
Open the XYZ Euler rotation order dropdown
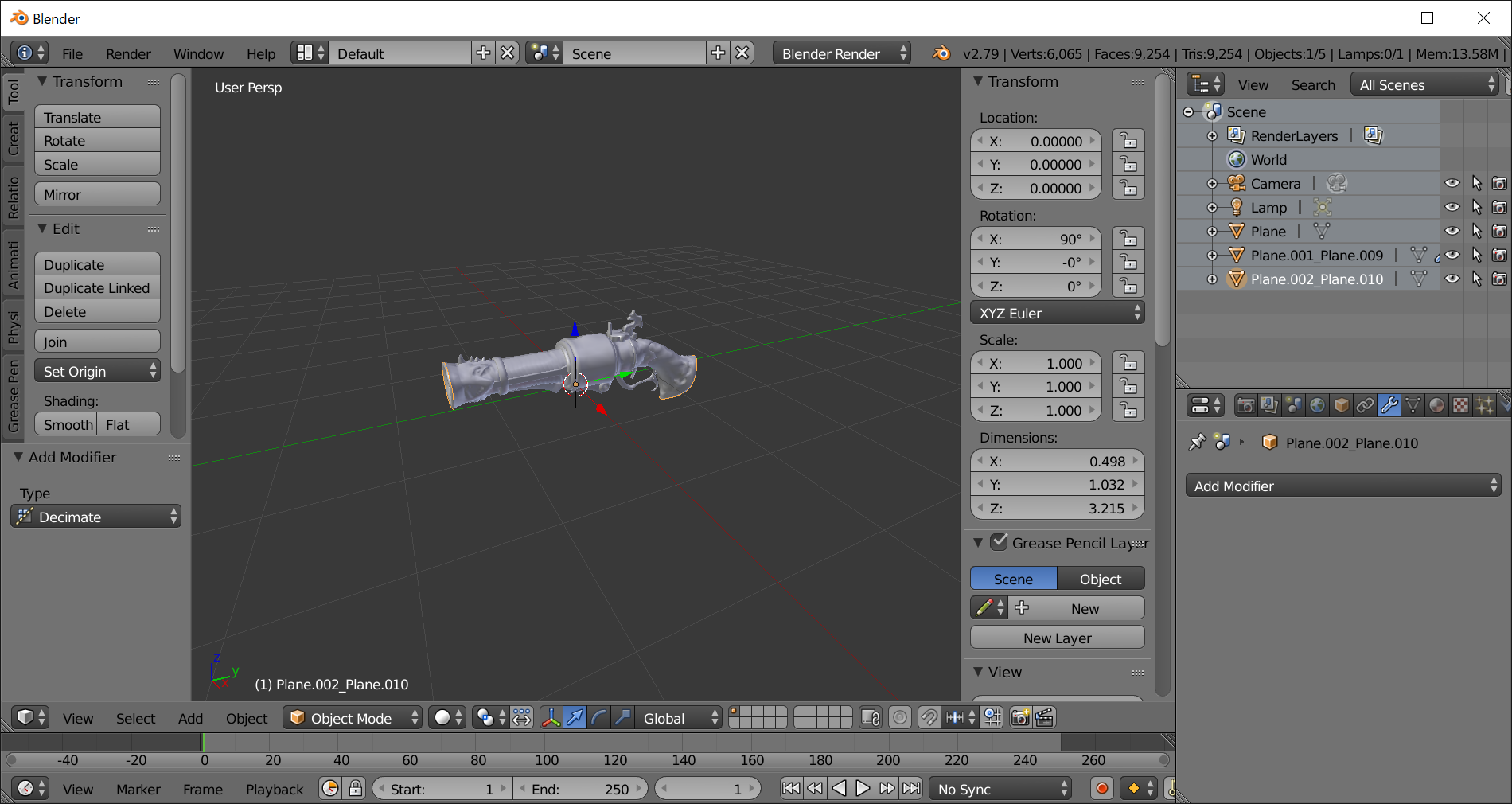pyautogui.click(x=1057, y=313)
